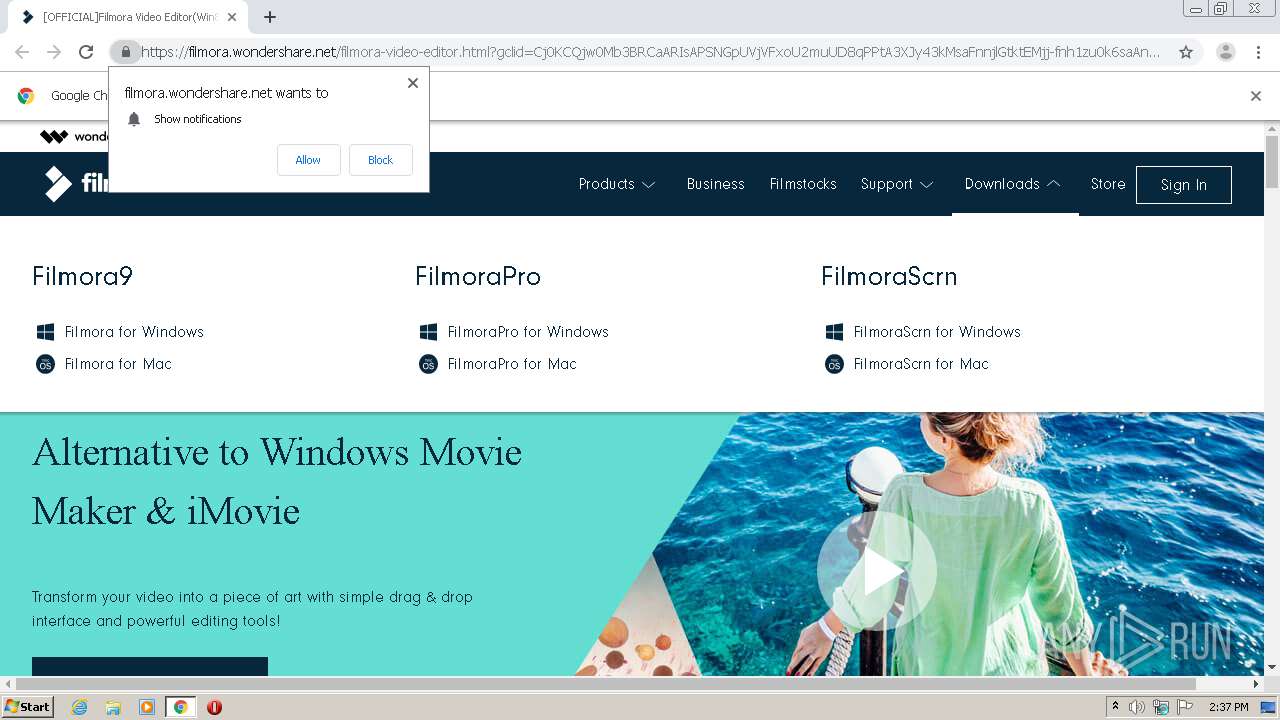Click Windows icon beside Filmora for Windows
This screenshot has width=1280, height=720.
click(x=45, y=332)
